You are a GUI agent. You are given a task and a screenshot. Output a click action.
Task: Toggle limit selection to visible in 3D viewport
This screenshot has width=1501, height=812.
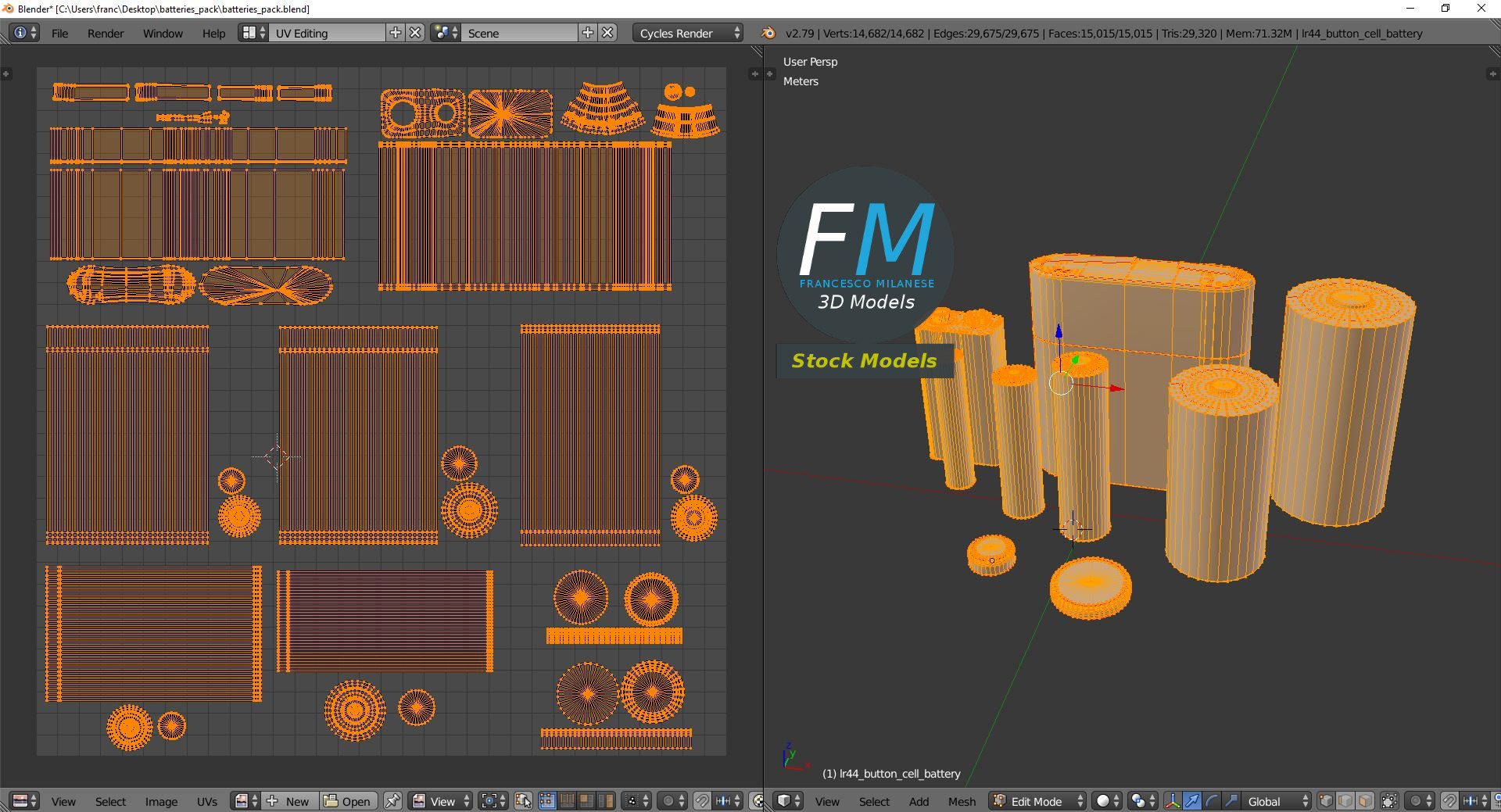coord(1389,801)
